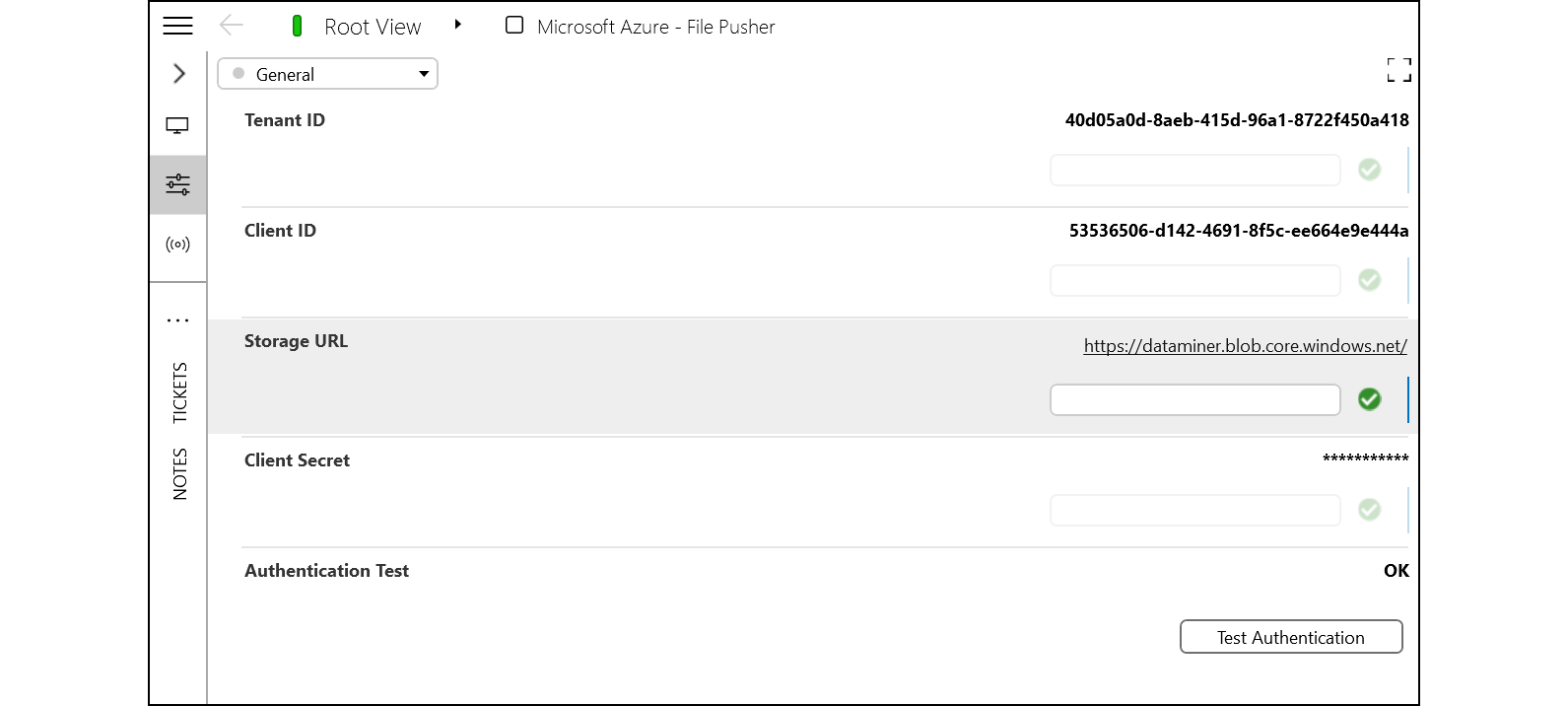This screenshot has height=706, width=1568.
Task: Open the visual monitor page icon
Action: 177,126
